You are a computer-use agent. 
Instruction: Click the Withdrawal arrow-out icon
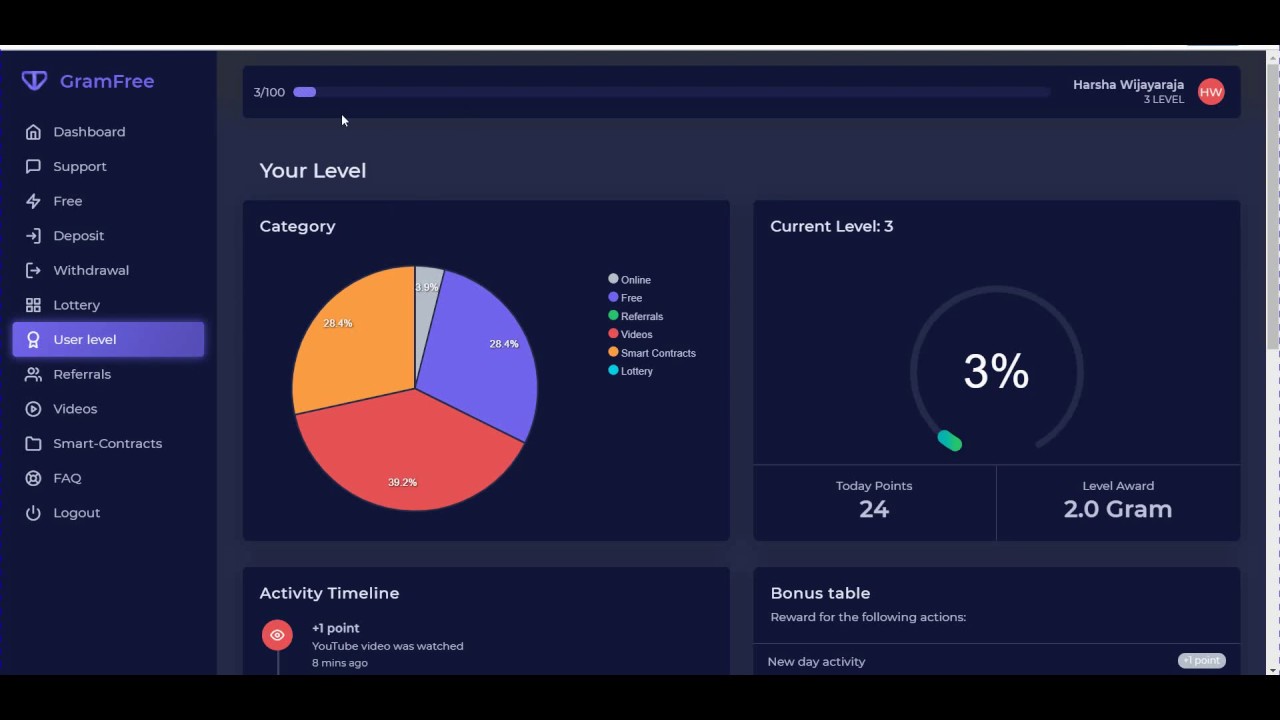click(x=33, y=270)
